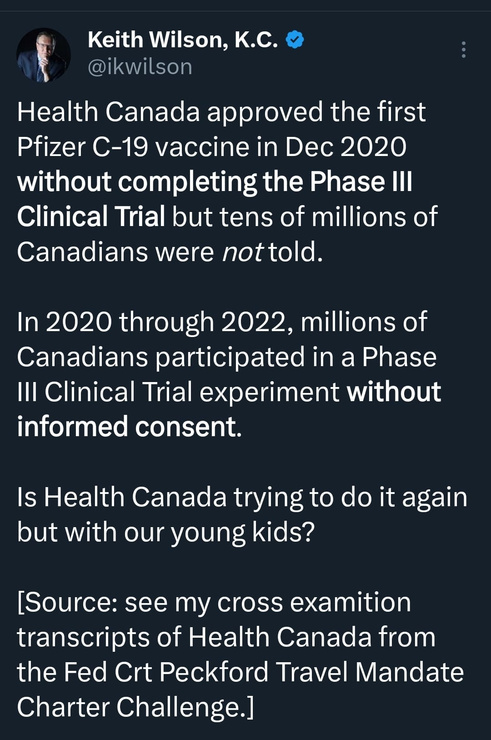The image size is (491, 740).
Task: Click the italic word 'not'
Action: pyautogui.click(x=242, y=252)
